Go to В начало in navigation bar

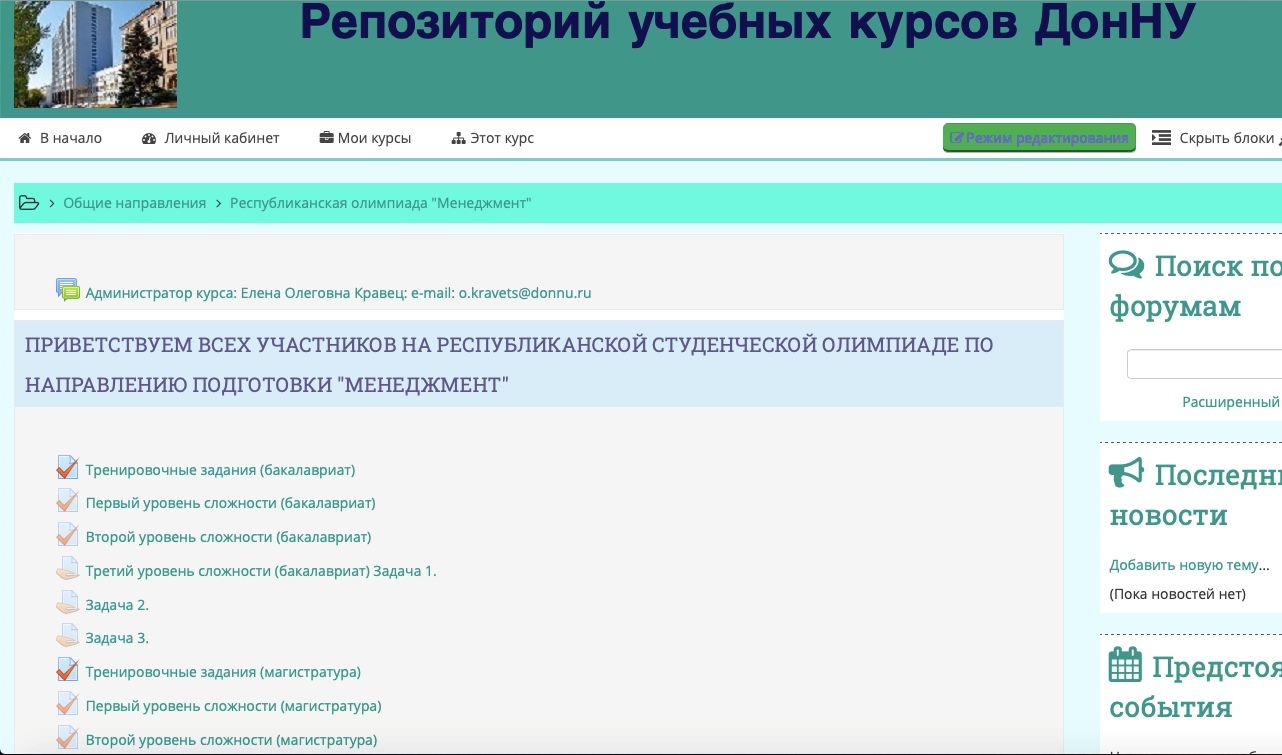click(x=61, y=138)
